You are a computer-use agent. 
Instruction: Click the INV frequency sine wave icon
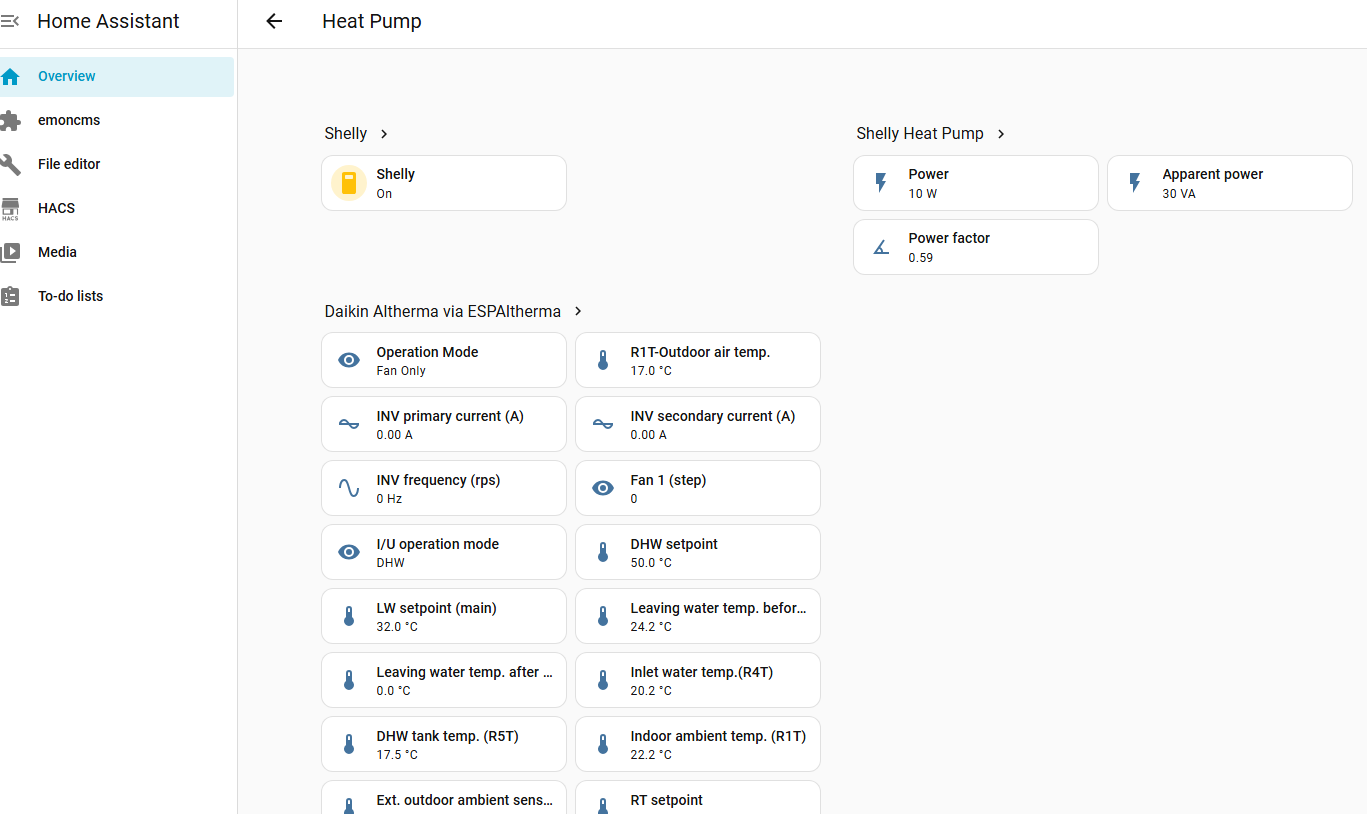(349, 489)
